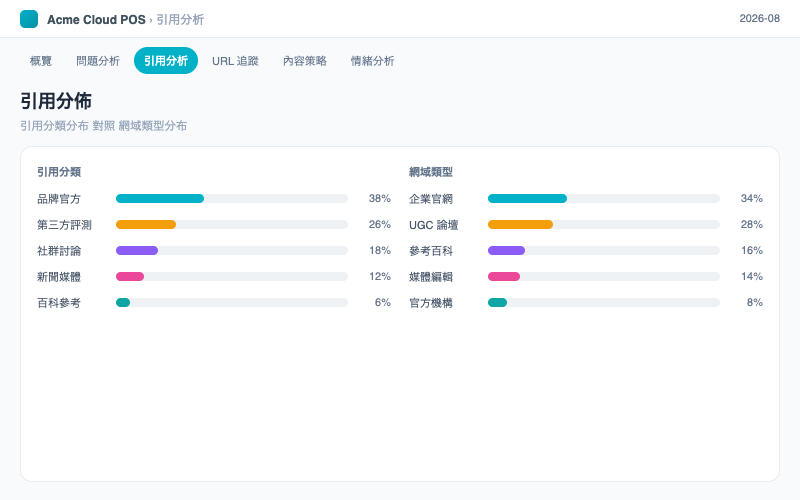The image size is (800, 500).
Task: Click the 引用分析 breadcrumb text
Action: coord(180,19)
